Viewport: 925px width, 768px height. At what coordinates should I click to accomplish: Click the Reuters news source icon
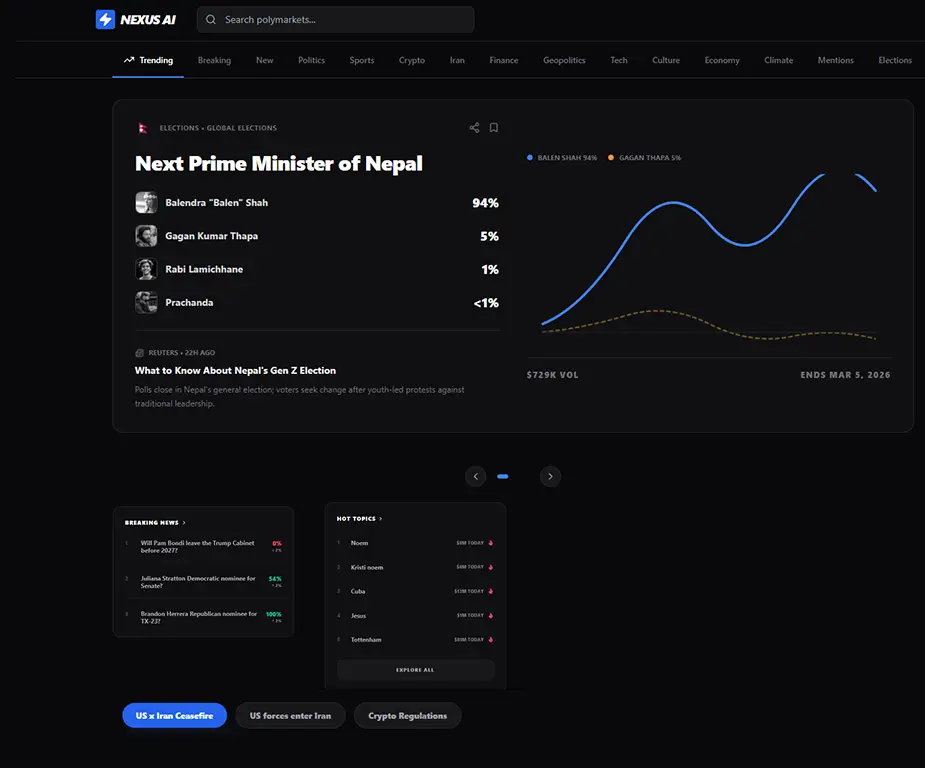tap(139, 353)
